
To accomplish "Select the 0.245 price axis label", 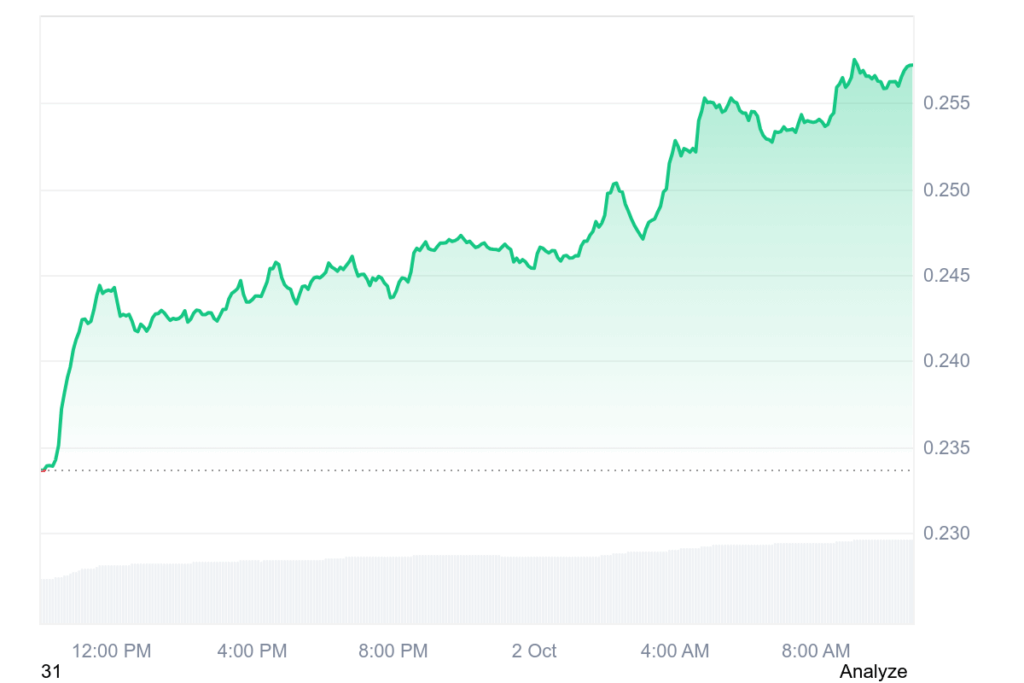I will (x=944, y=275).
